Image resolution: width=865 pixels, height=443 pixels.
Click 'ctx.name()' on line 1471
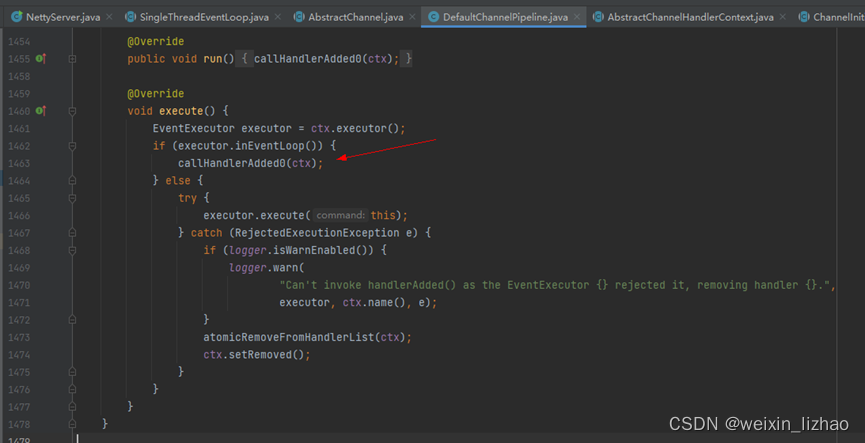point(374,302)
